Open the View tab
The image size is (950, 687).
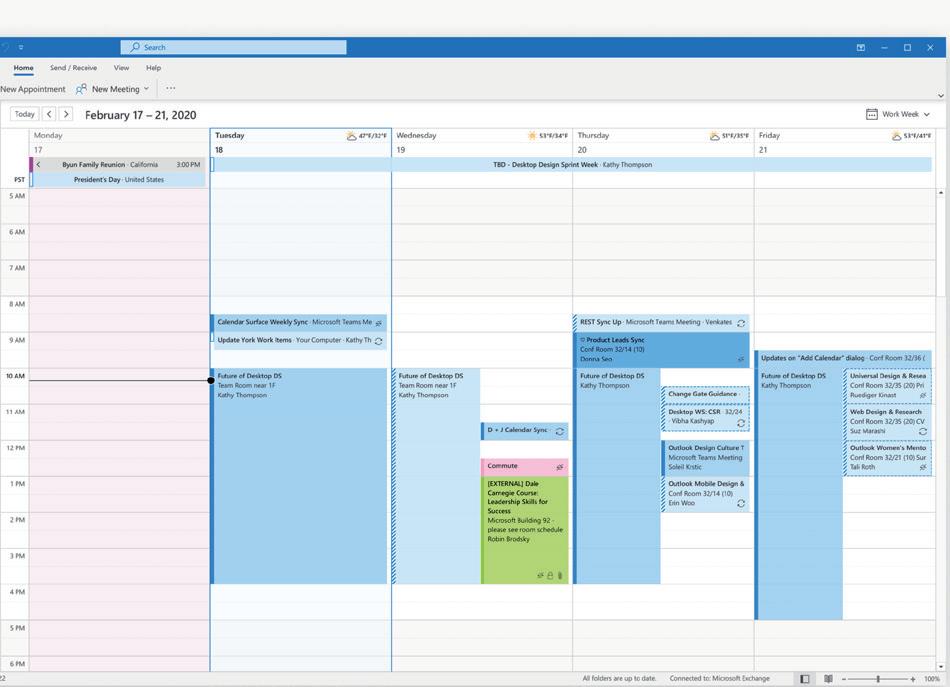click(121, 68)
